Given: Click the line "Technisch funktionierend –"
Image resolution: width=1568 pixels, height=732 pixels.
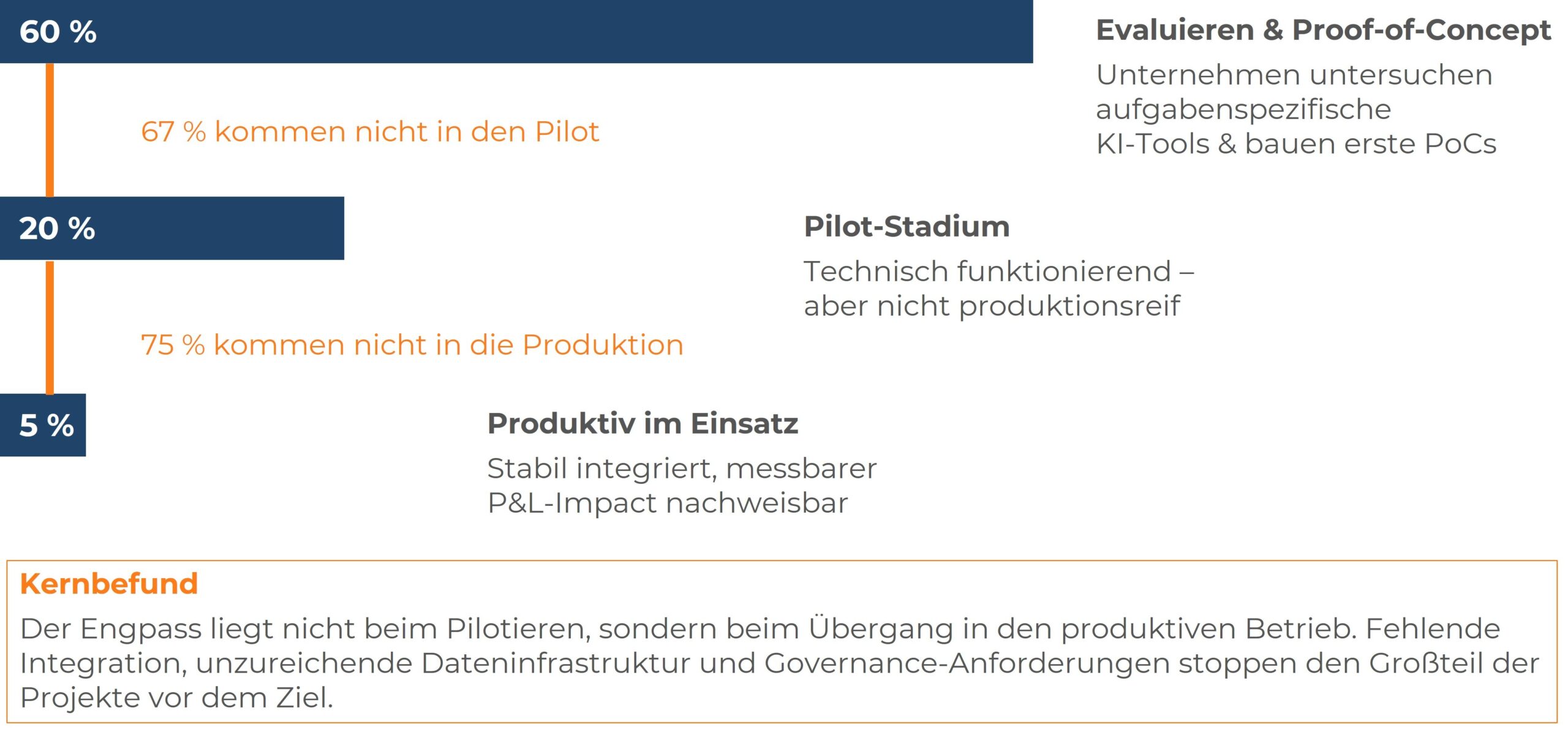Looking at the screenshot, I should tap(998, 271).
